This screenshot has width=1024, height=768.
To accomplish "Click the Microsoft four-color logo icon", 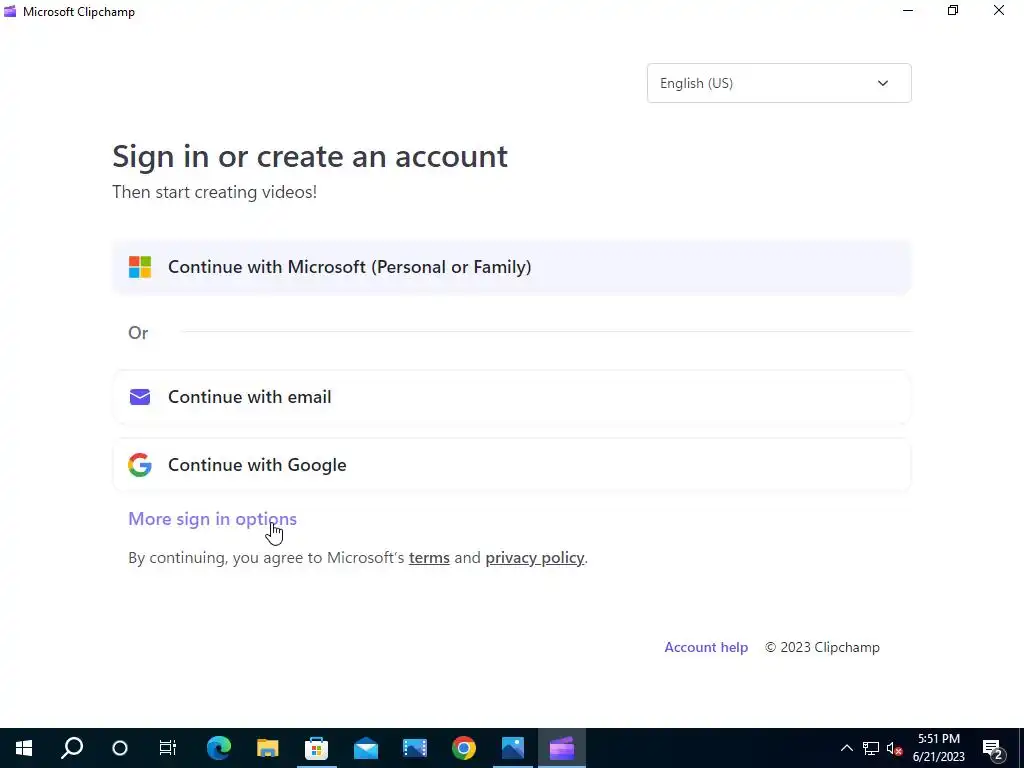I will (x=140, y=267).
